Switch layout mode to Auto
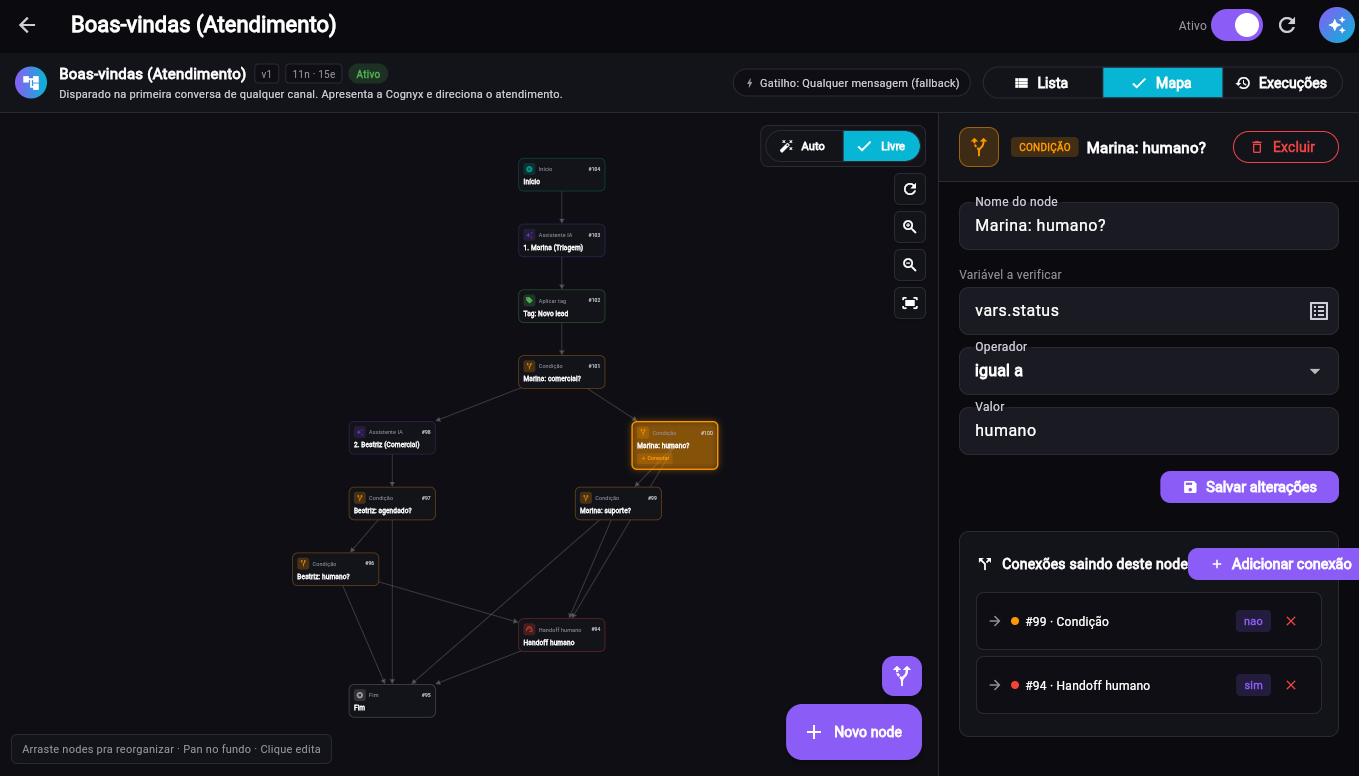Image resolution: width=1359 pixels, height=776 pixels. 804,146
